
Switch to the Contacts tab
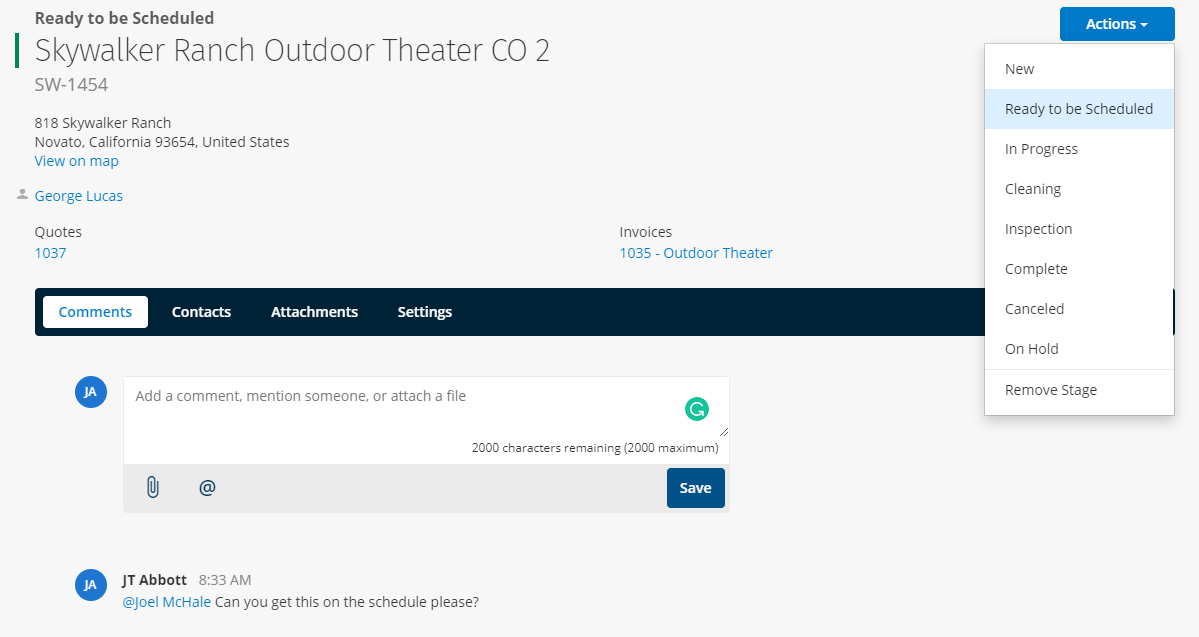[x=201, y=312]
